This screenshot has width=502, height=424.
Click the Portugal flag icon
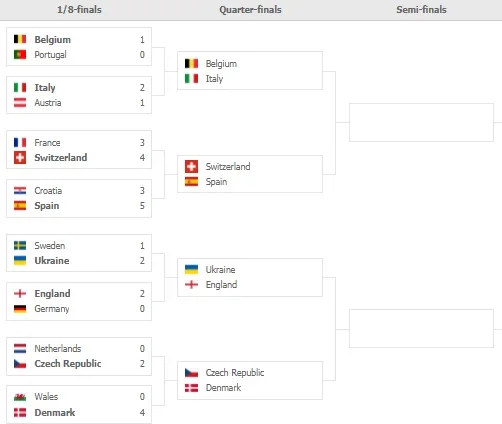(20, 54)
